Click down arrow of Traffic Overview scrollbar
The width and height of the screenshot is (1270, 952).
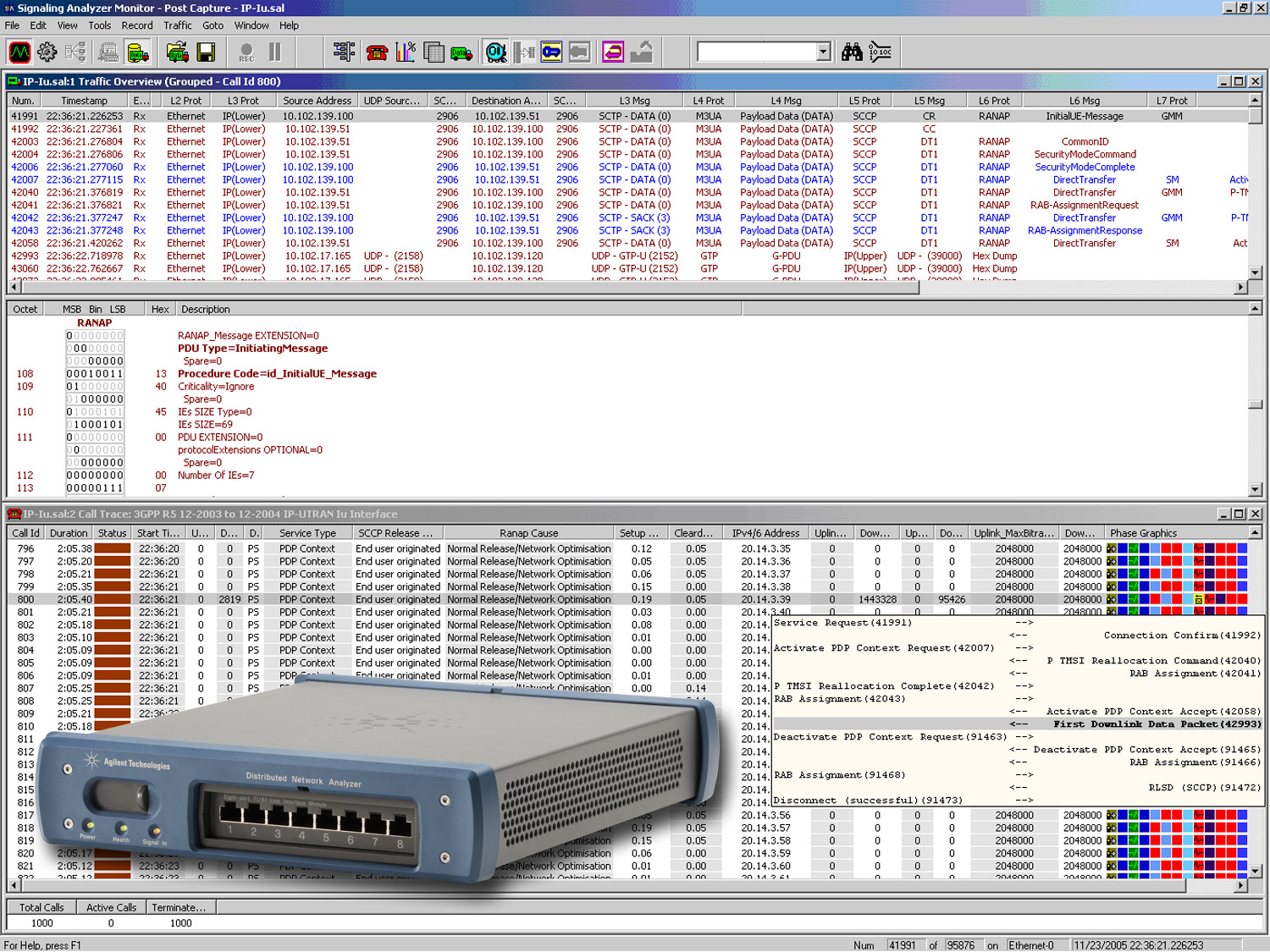click(x=1256, y=273)
